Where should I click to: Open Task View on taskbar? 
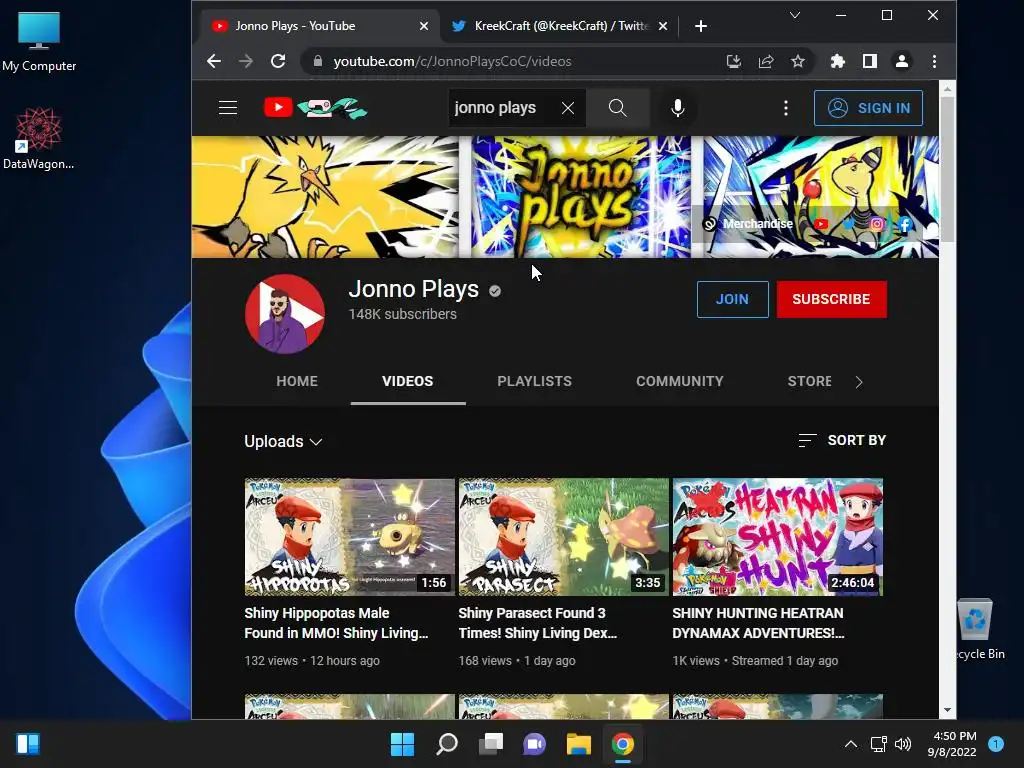490,744
